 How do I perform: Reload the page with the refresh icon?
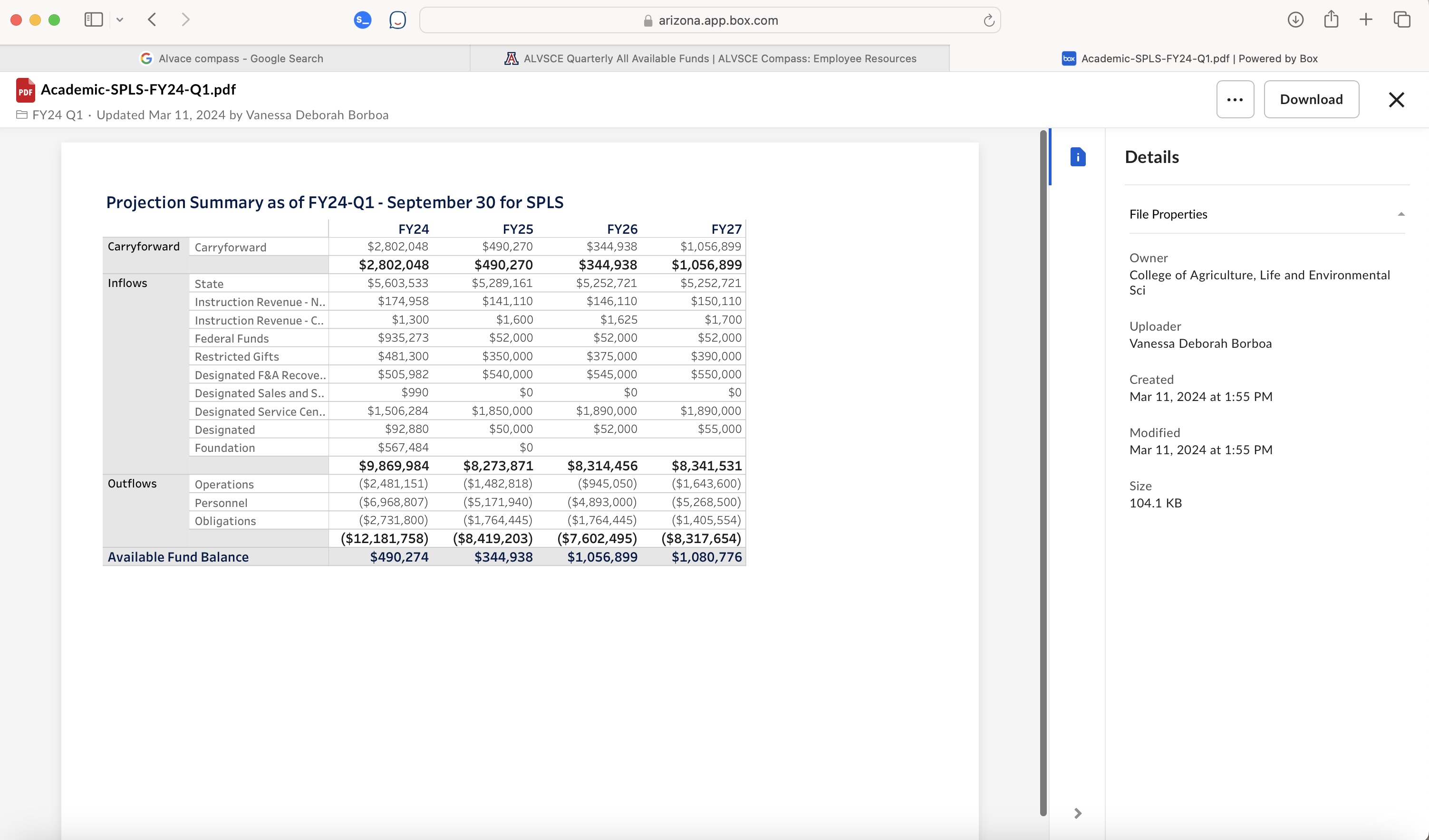[x=988, y=20]
